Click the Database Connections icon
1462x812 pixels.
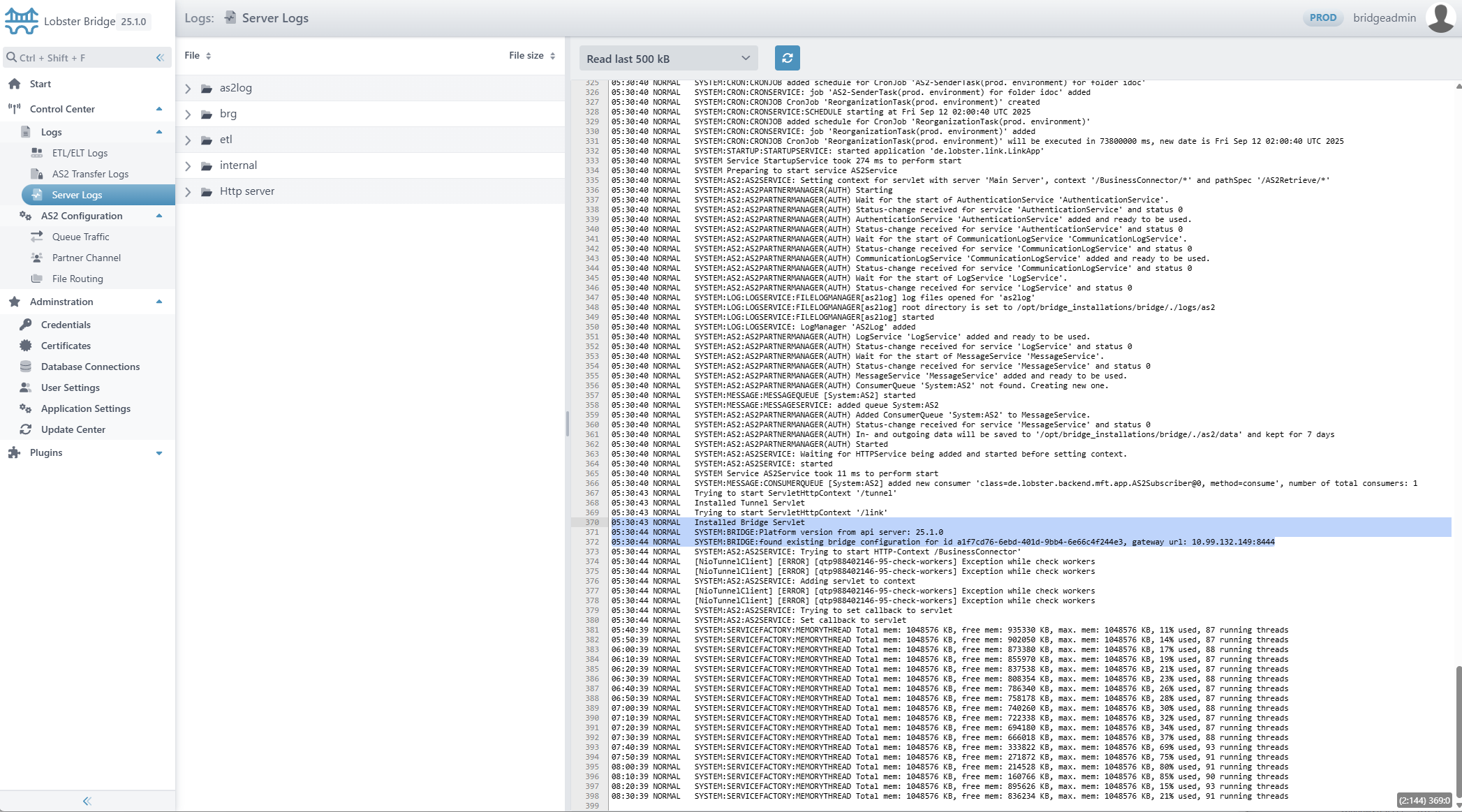(26, 367)
